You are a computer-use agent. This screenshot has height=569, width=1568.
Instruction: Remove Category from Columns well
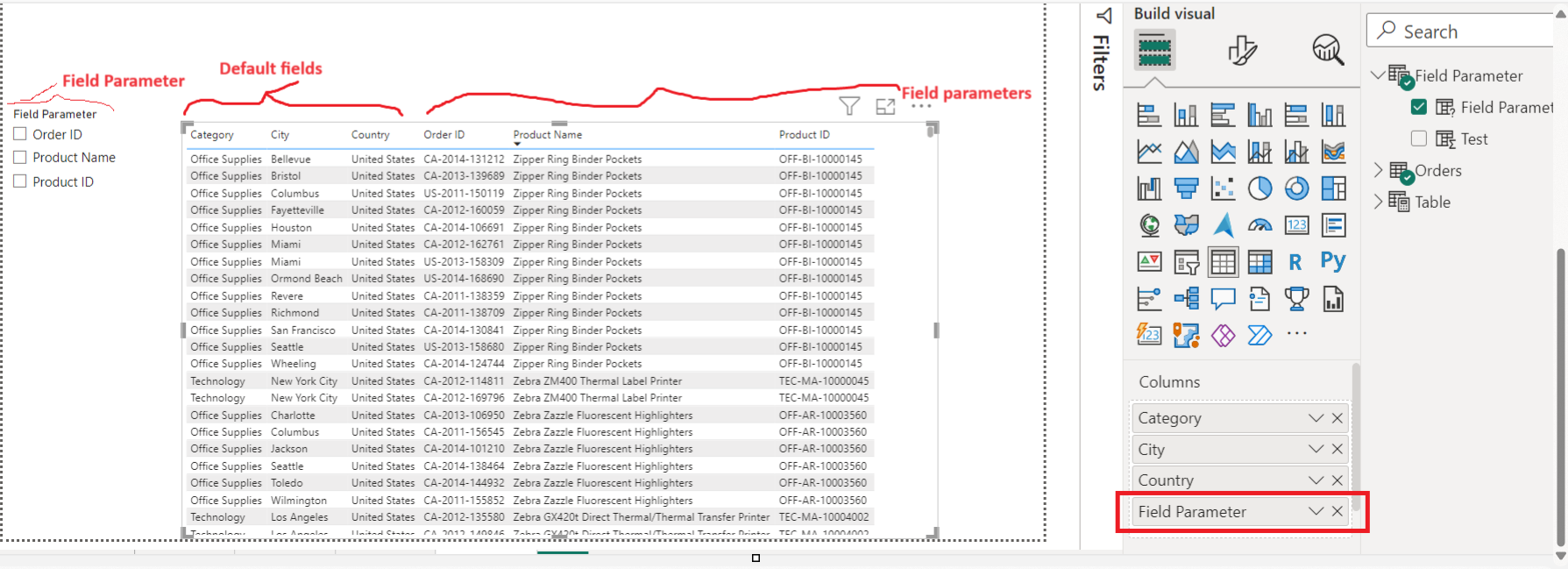[1337, 418]
